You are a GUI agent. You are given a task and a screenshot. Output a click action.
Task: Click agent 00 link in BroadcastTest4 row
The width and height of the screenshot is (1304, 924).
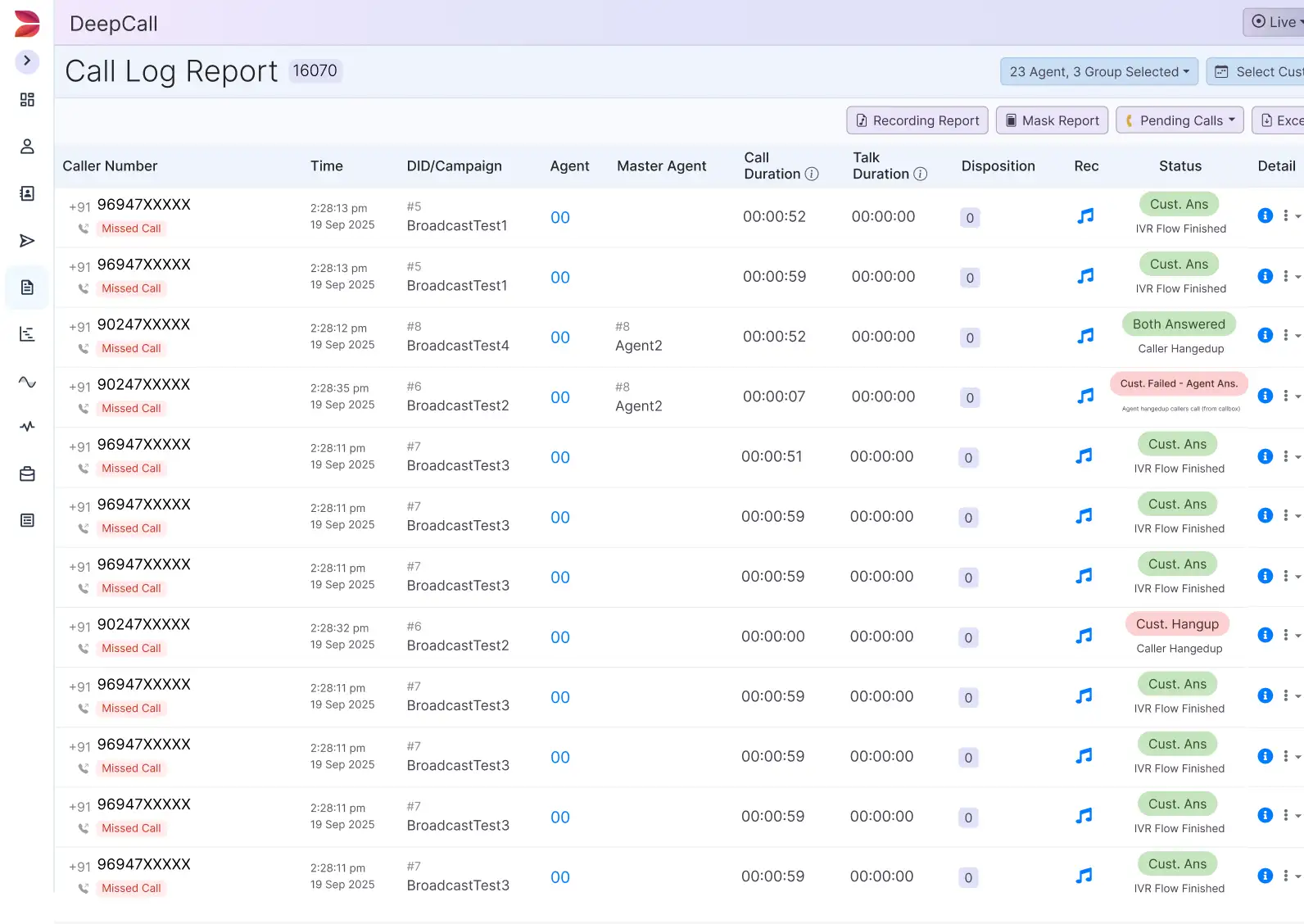pyautogui.click(x=560, y=337)
